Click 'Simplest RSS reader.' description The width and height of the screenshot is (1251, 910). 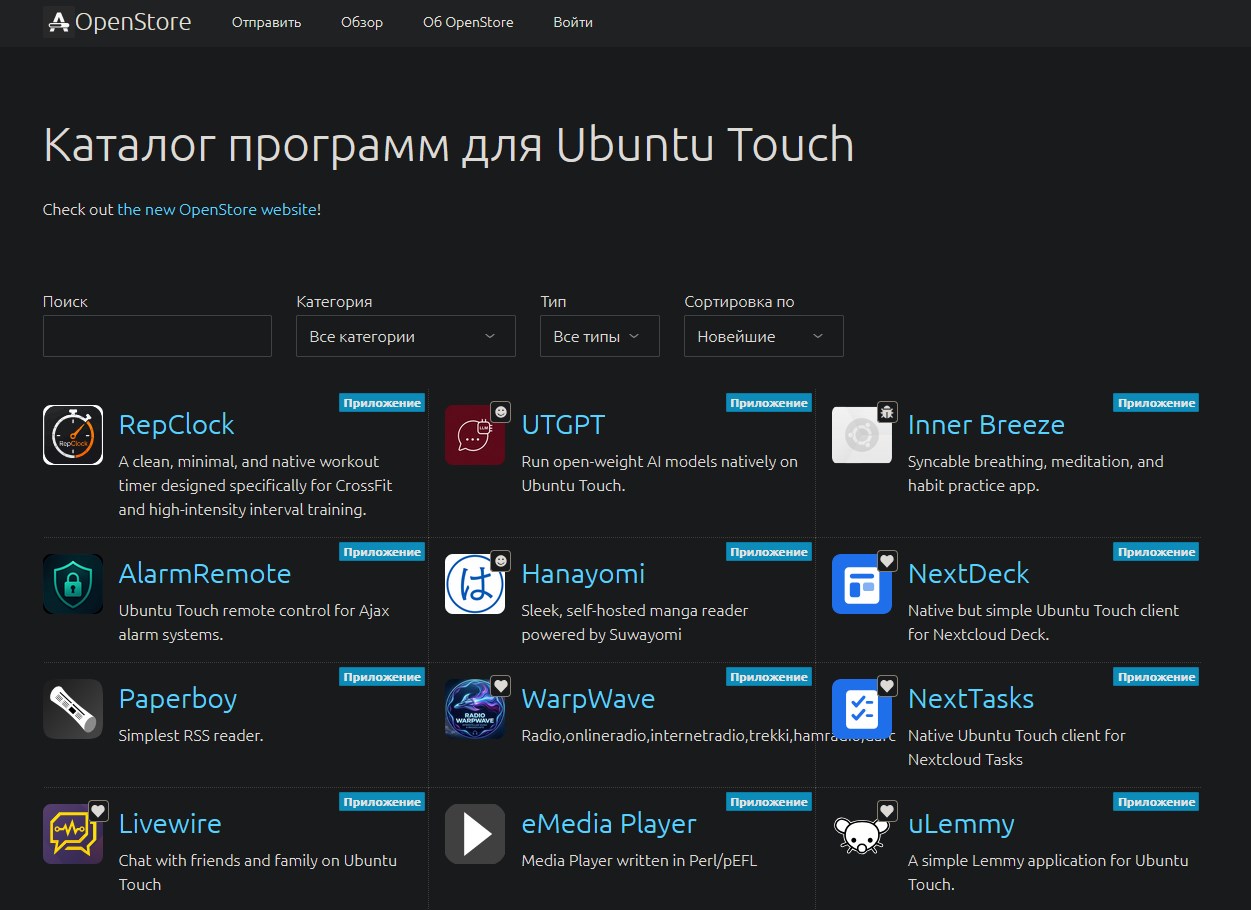click(191, 735)
